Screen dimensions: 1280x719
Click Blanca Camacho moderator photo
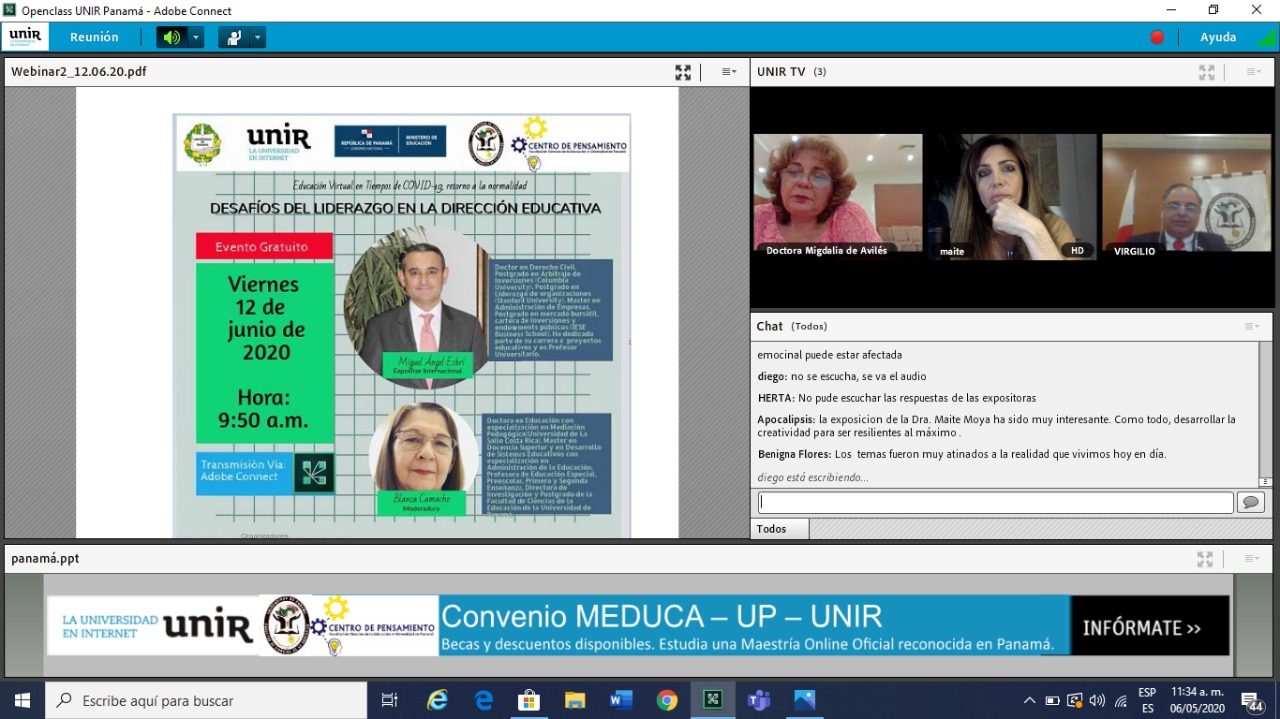coord(423,451)
